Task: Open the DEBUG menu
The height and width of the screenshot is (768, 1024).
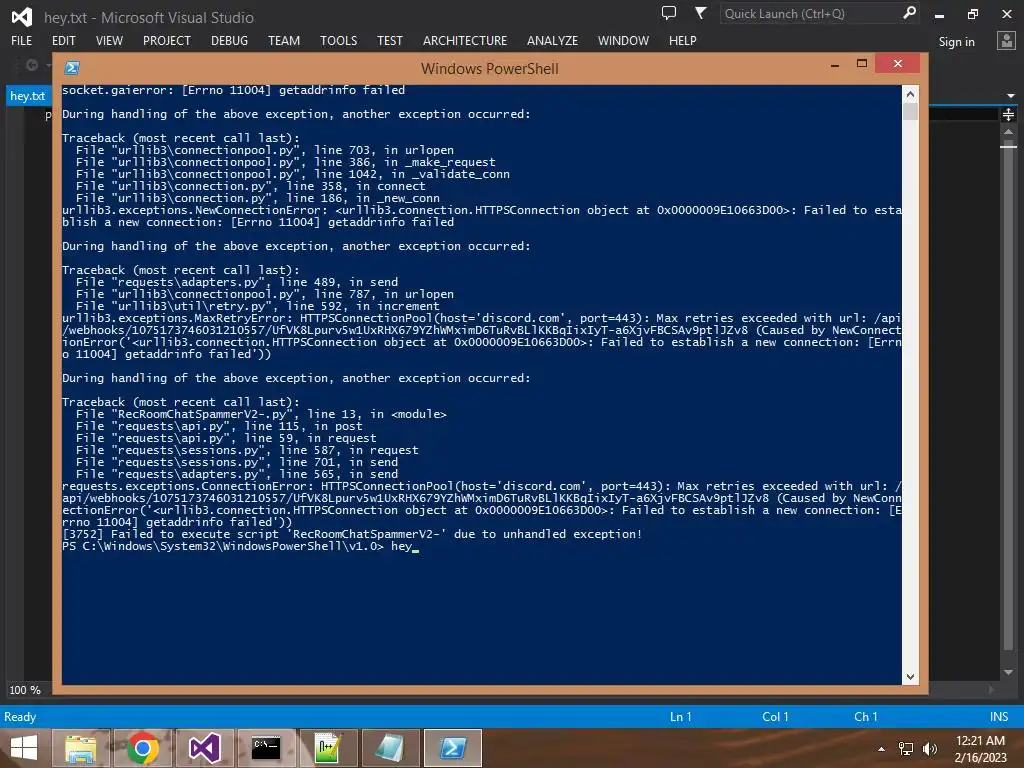Action: 229,40
